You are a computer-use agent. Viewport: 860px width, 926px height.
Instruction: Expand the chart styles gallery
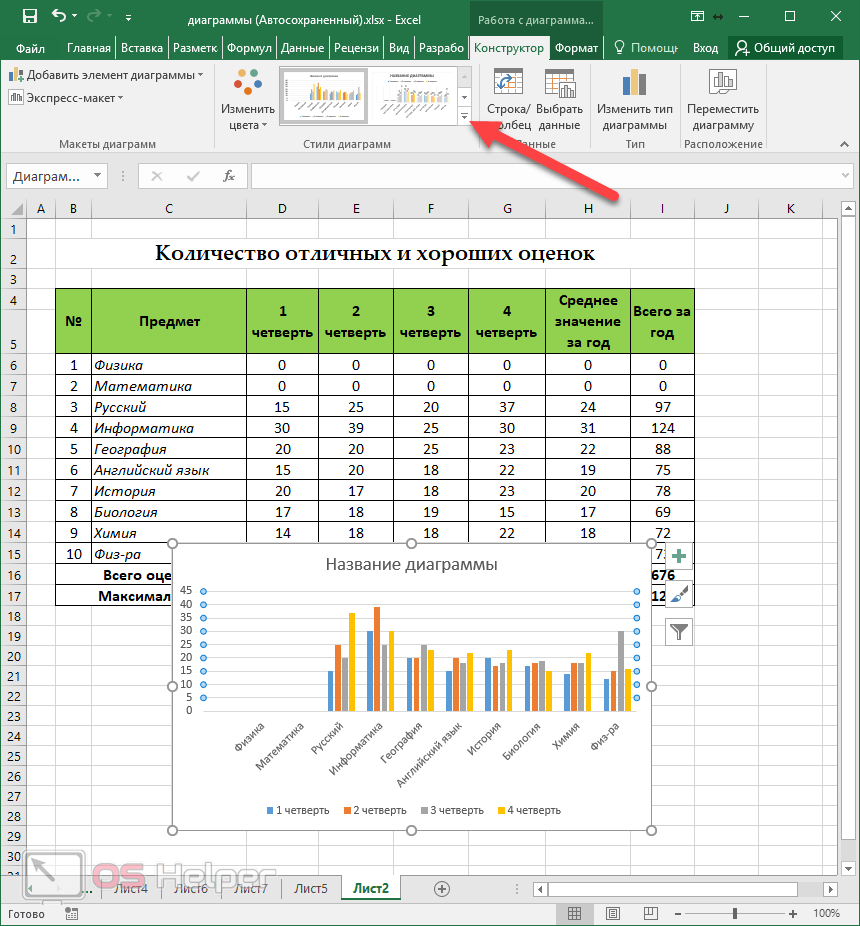(x=465, y=118)
